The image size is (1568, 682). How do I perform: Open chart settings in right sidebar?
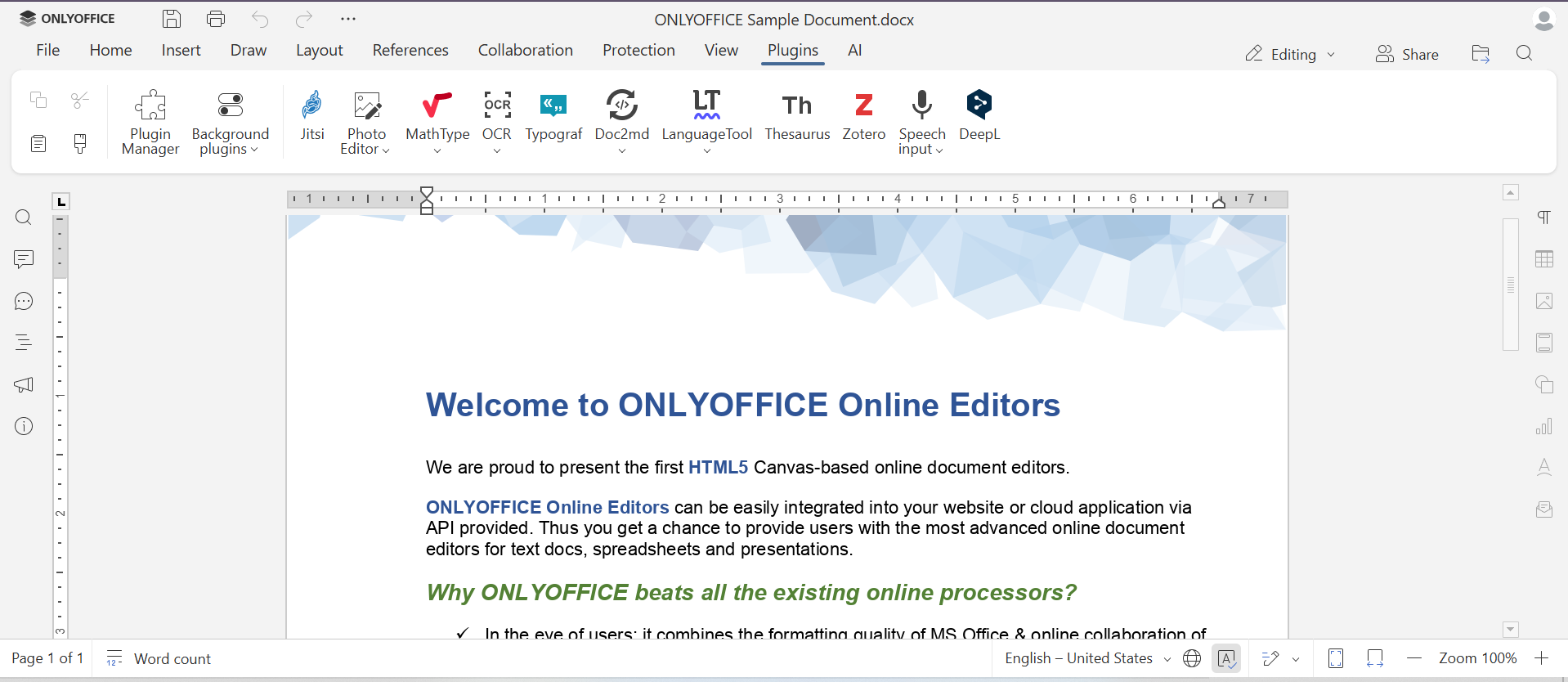(1544, 426)
